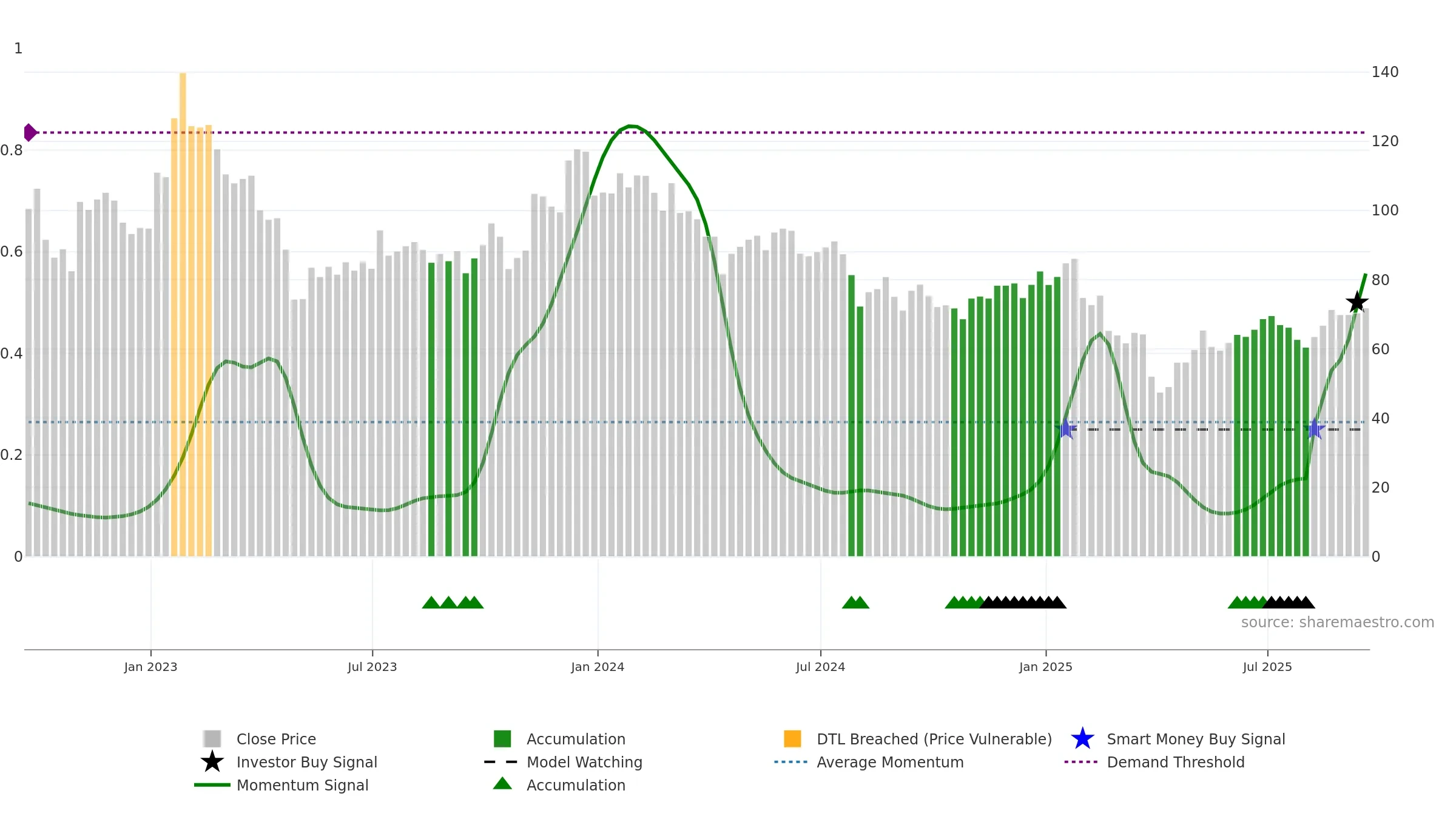Click the momentum line peak near Jan 2024
The width and height of the screenshot is (1456, 819).
pos(631,126)
